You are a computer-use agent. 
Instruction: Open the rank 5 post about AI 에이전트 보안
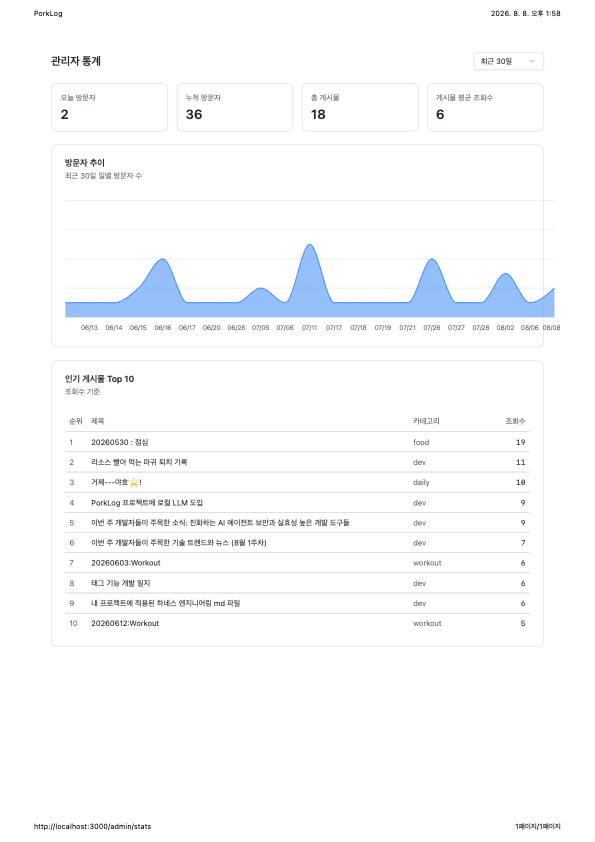pos(220,523)
